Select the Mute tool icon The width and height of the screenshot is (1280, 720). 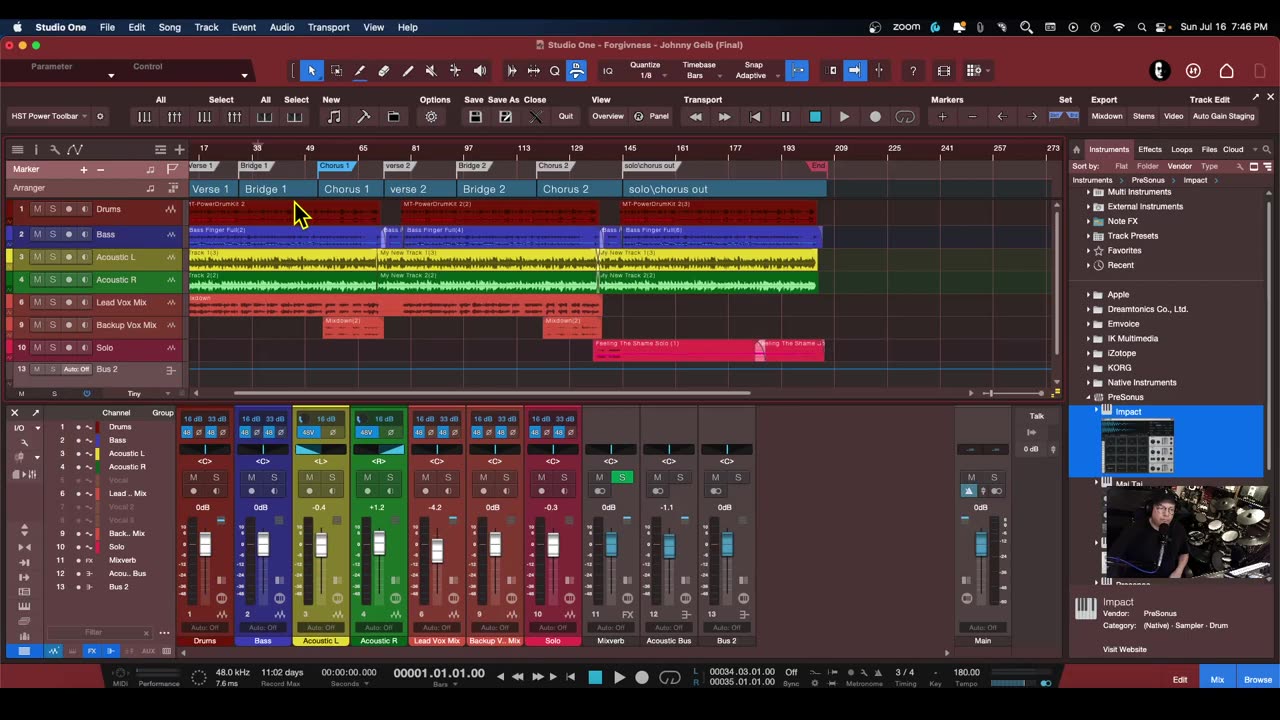pyautogui.click(x=431, y=71)
